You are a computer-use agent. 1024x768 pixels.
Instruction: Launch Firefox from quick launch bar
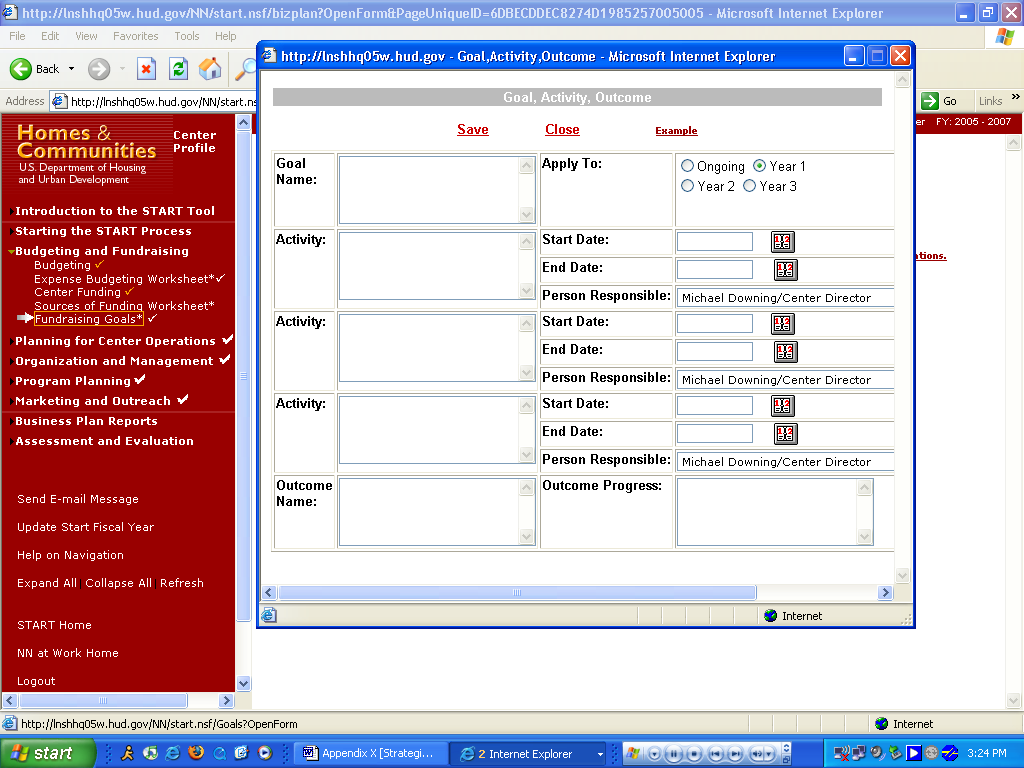point(196,753)
